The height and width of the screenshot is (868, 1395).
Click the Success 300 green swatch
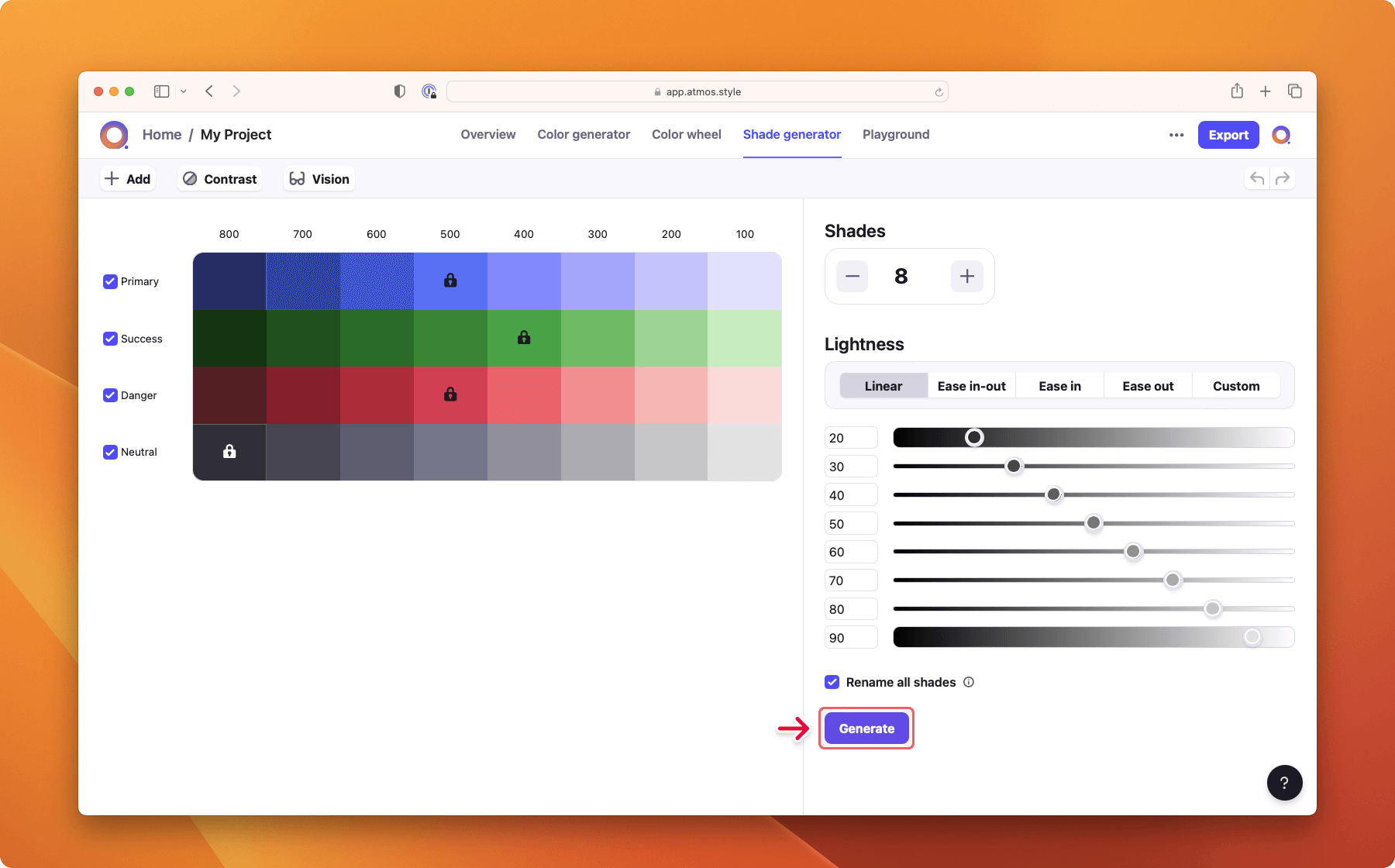point(598,339)
